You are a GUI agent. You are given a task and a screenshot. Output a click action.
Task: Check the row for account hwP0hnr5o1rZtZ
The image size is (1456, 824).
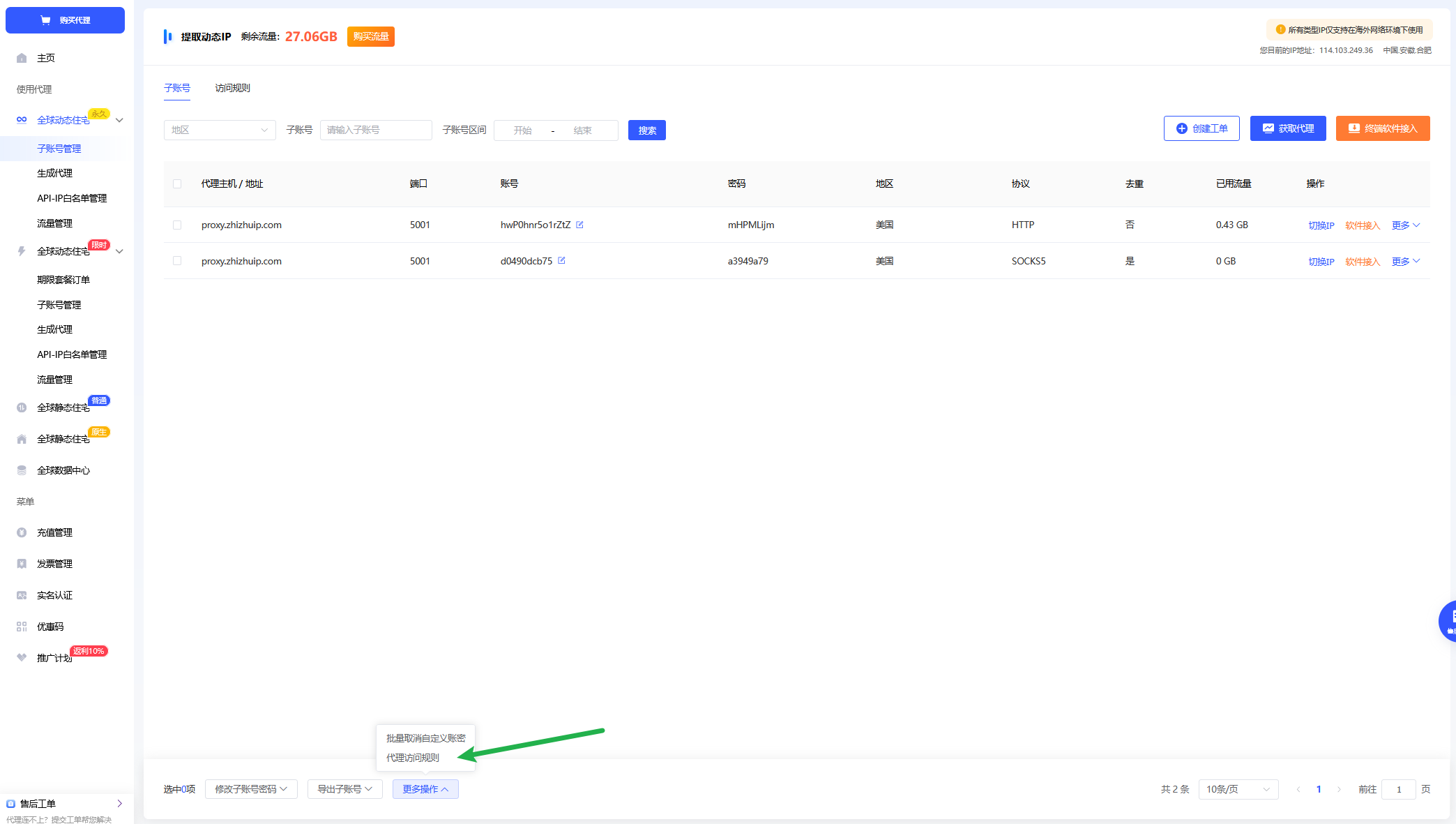click(x=177, y=225)
